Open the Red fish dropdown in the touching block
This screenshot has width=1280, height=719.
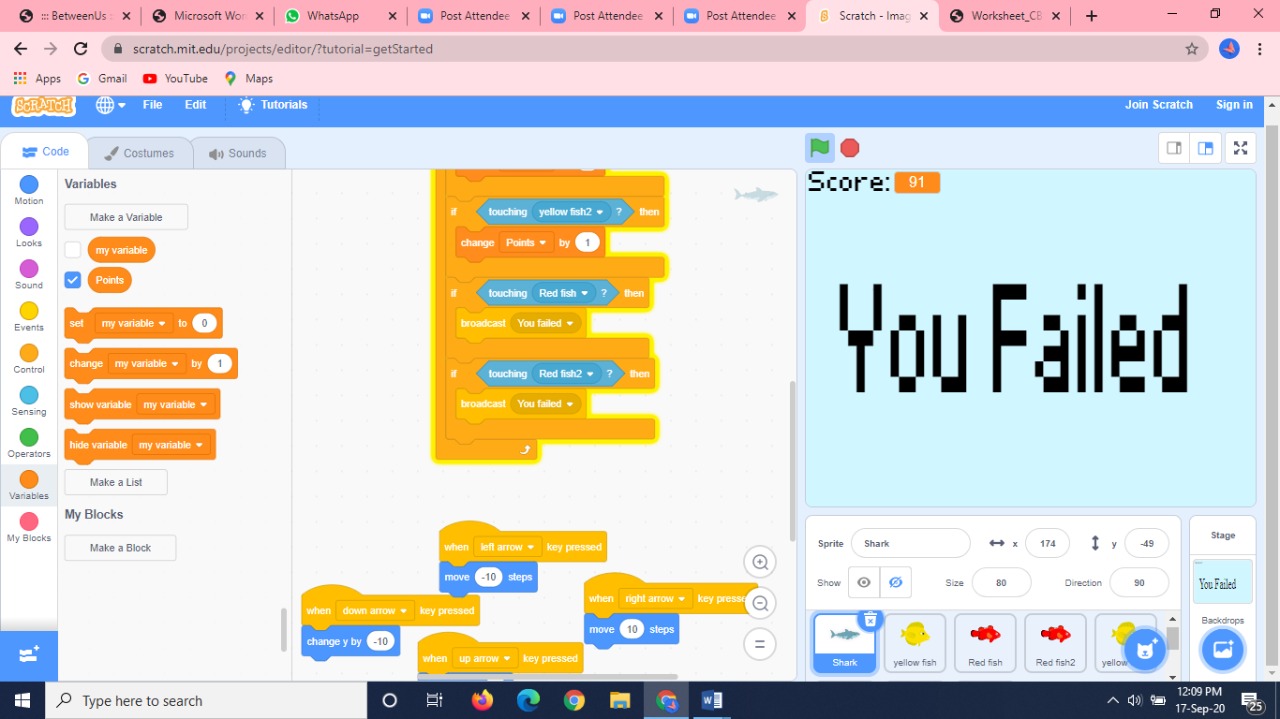tap(563, 292)
